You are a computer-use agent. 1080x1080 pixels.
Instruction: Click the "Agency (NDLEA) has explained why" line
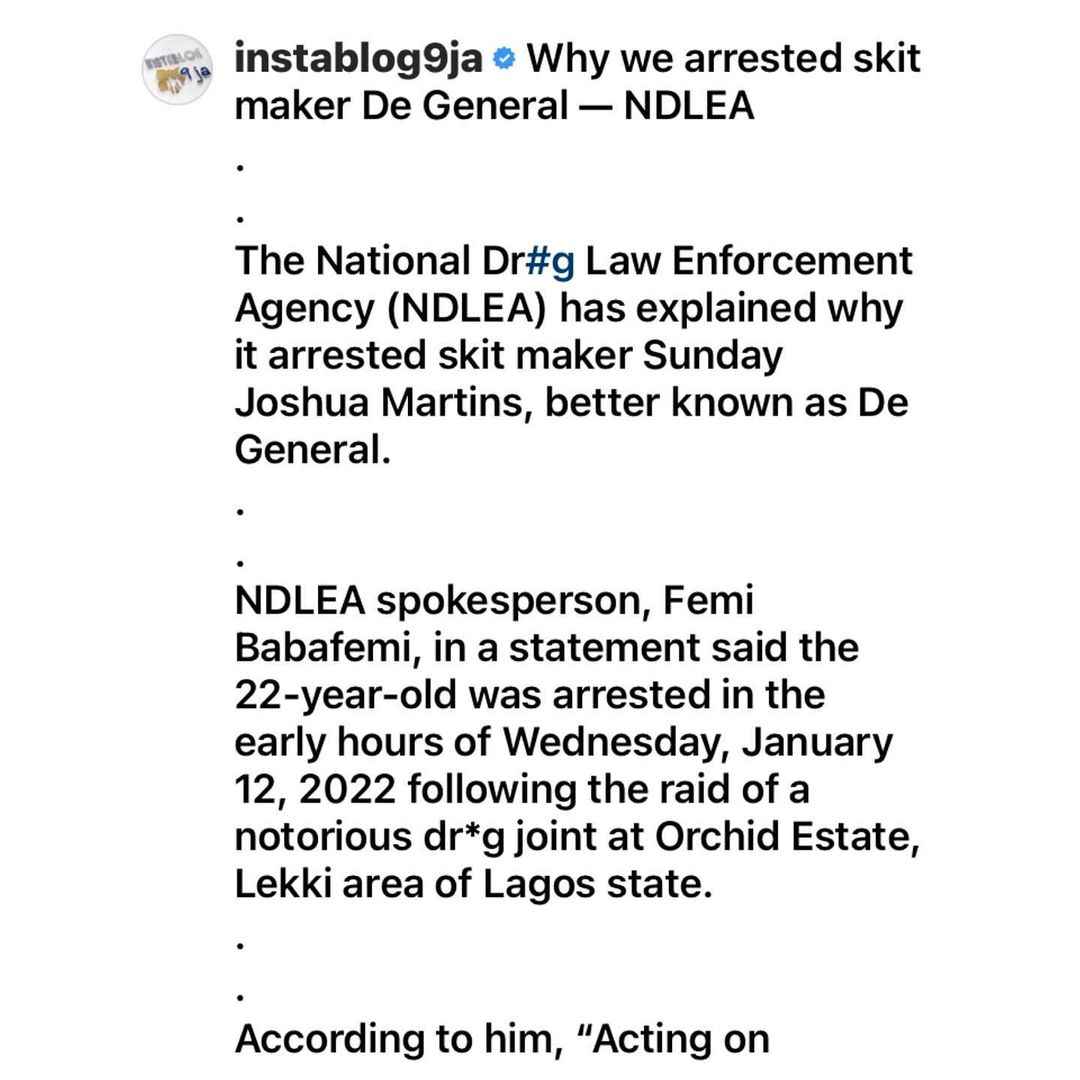click(x=568, y=309)
